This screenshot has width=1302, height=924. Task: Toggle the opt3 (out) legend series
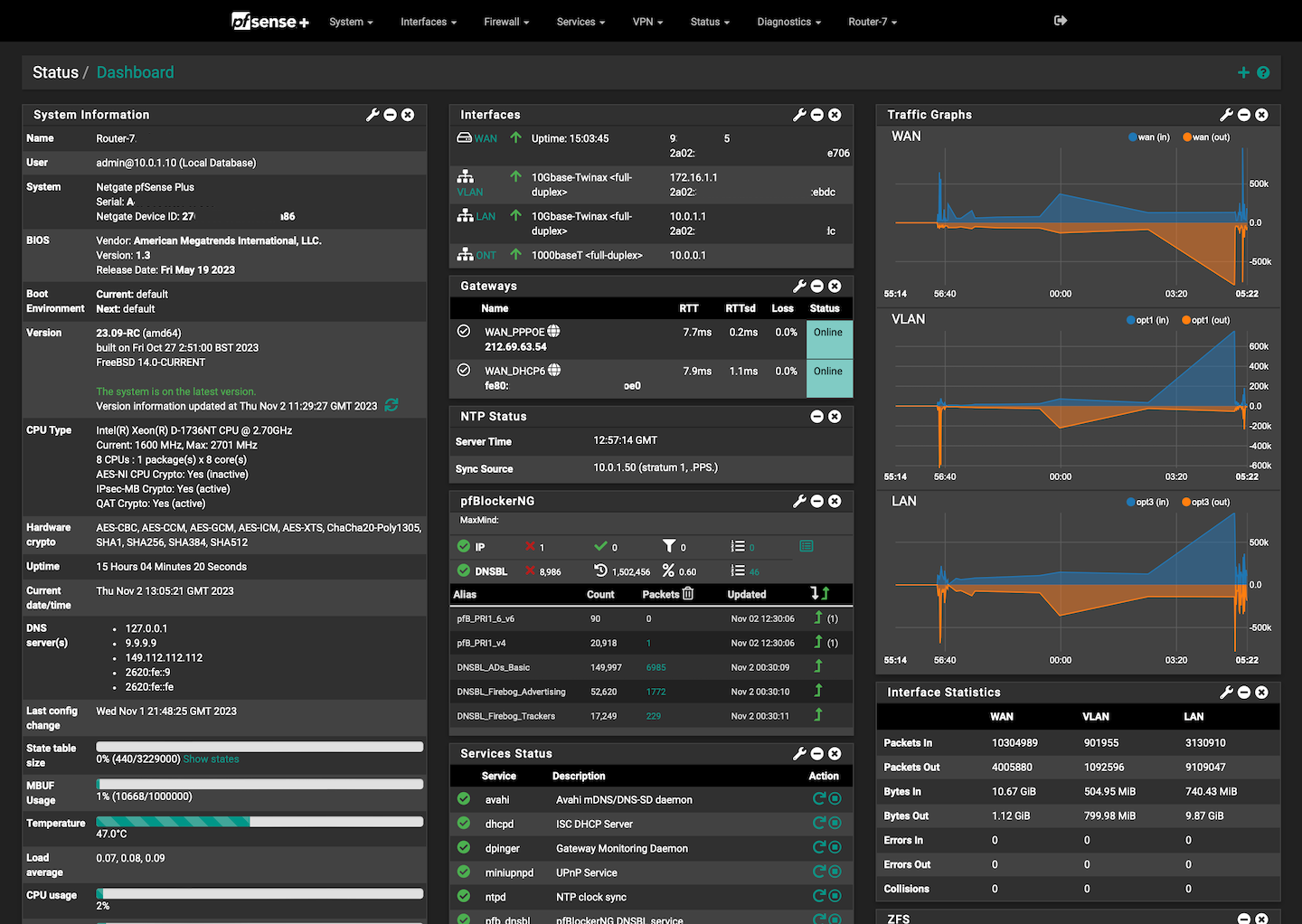pos(1206,502)
